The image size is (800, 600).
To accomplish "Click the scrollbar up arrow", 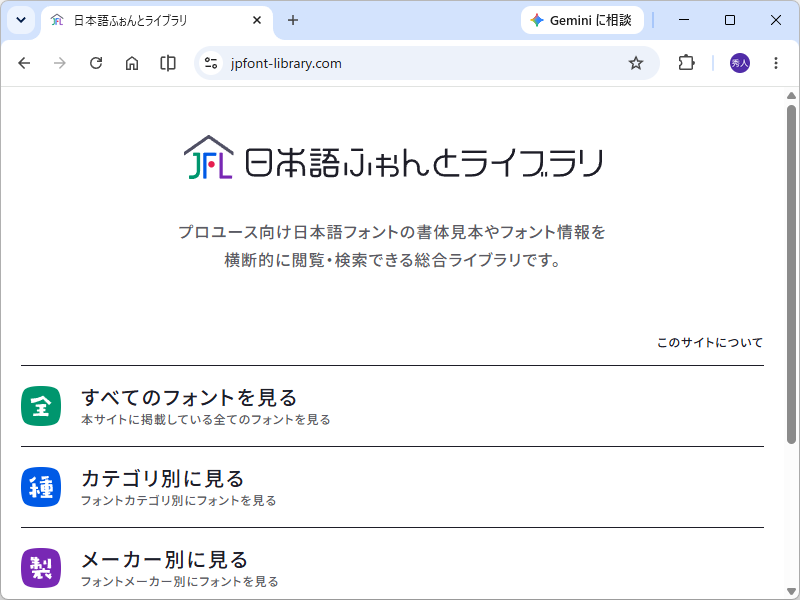I will pyautogui.click(x=791, y=95).
